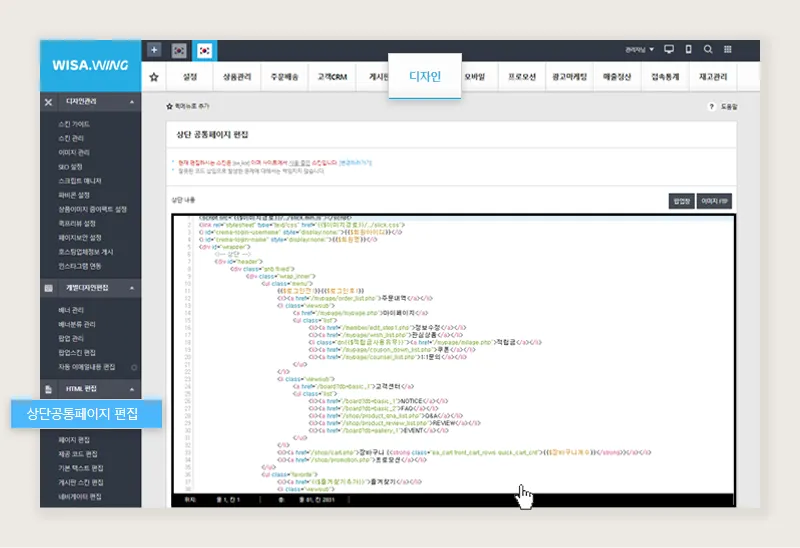Click the icon beside 개별디자인편집

[x=48, y=288]
